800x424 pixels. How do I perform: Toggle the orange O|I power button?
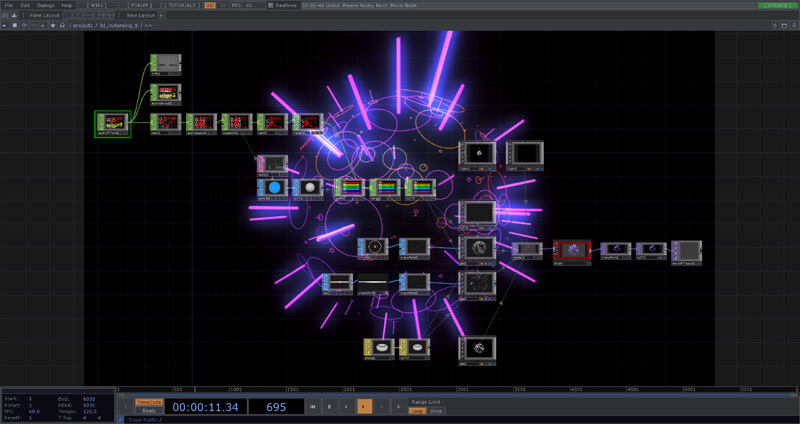coord(210,5)
